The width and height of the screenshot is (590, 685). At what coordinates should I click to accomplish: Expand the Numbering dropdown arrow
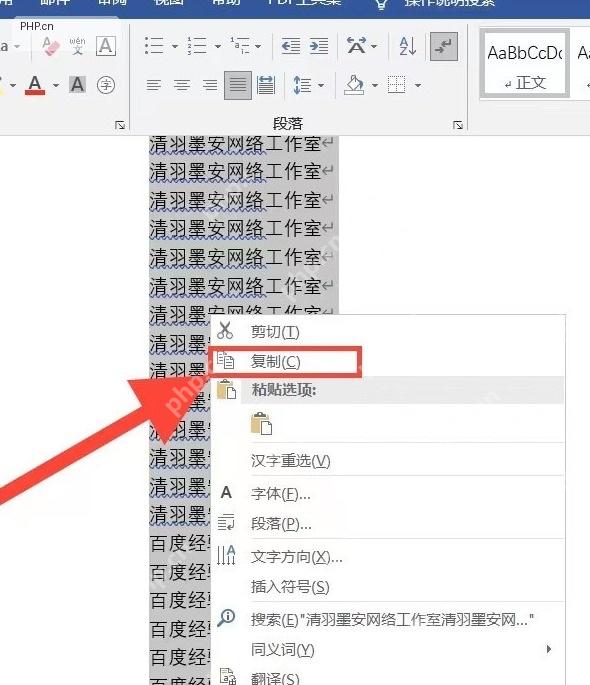coord(217,46)
